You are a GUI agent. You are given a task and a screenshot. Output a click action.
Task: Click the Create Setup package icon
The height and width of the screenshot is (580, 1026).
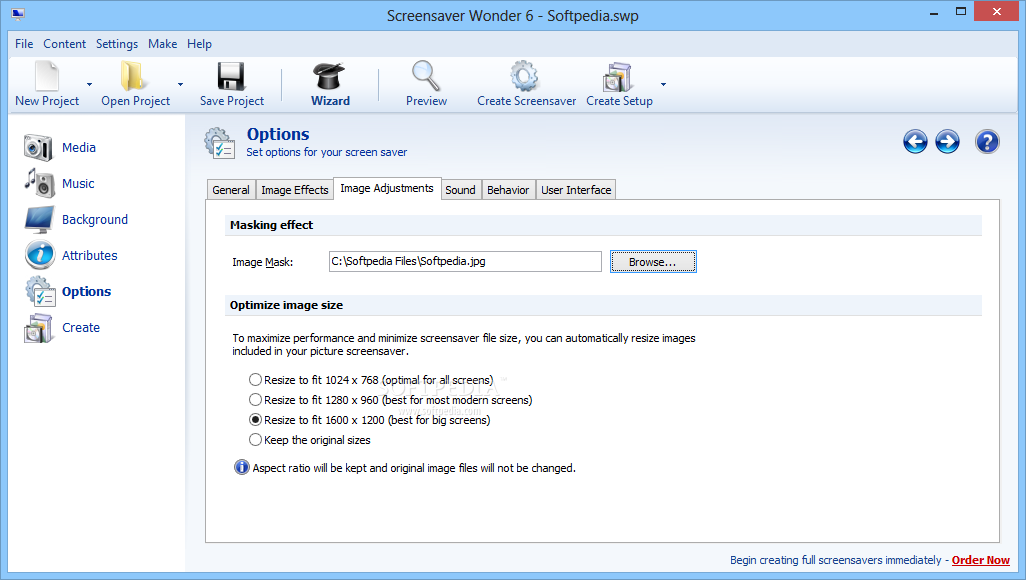point(617,77)
